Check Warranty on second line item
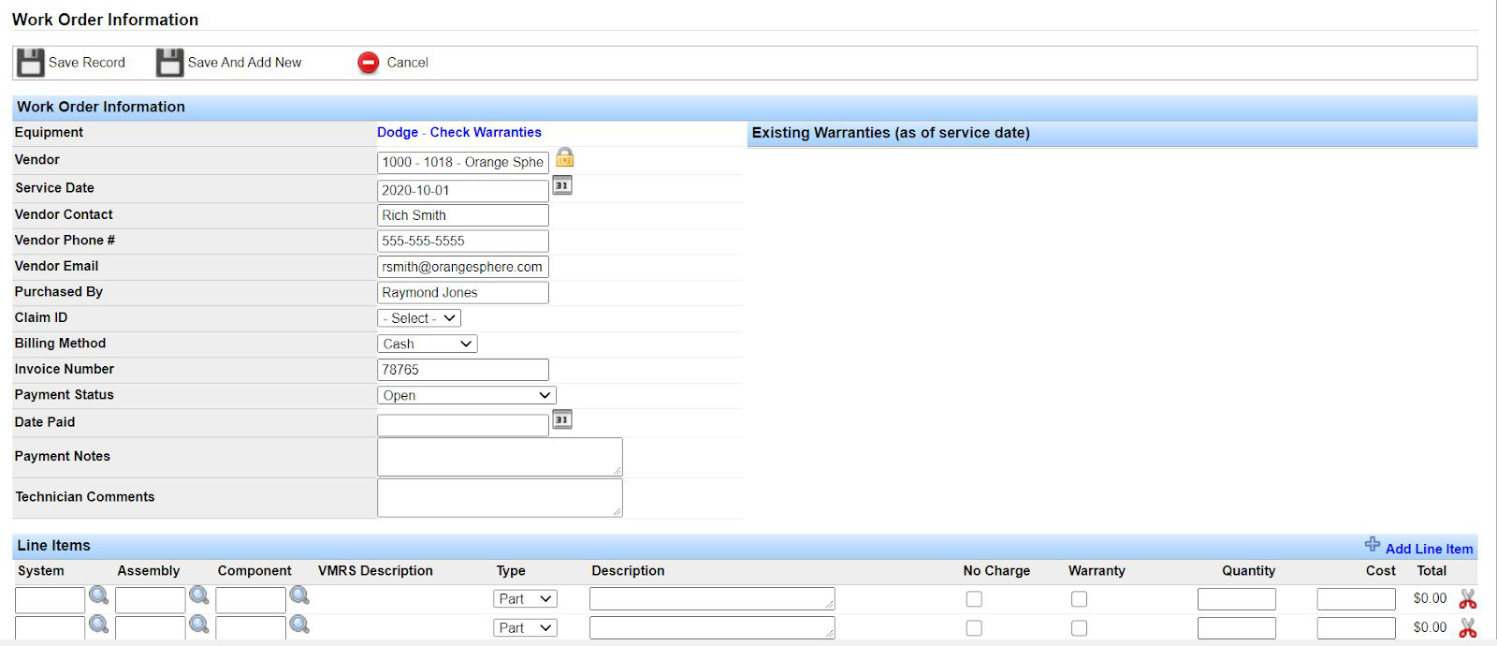1497x646 pixels. coord(1079,628)
